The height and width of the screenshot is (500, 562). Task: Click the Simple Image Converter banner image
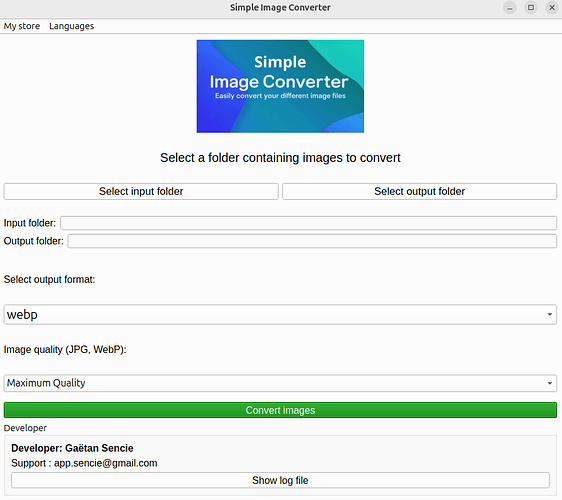pos(280,86)
